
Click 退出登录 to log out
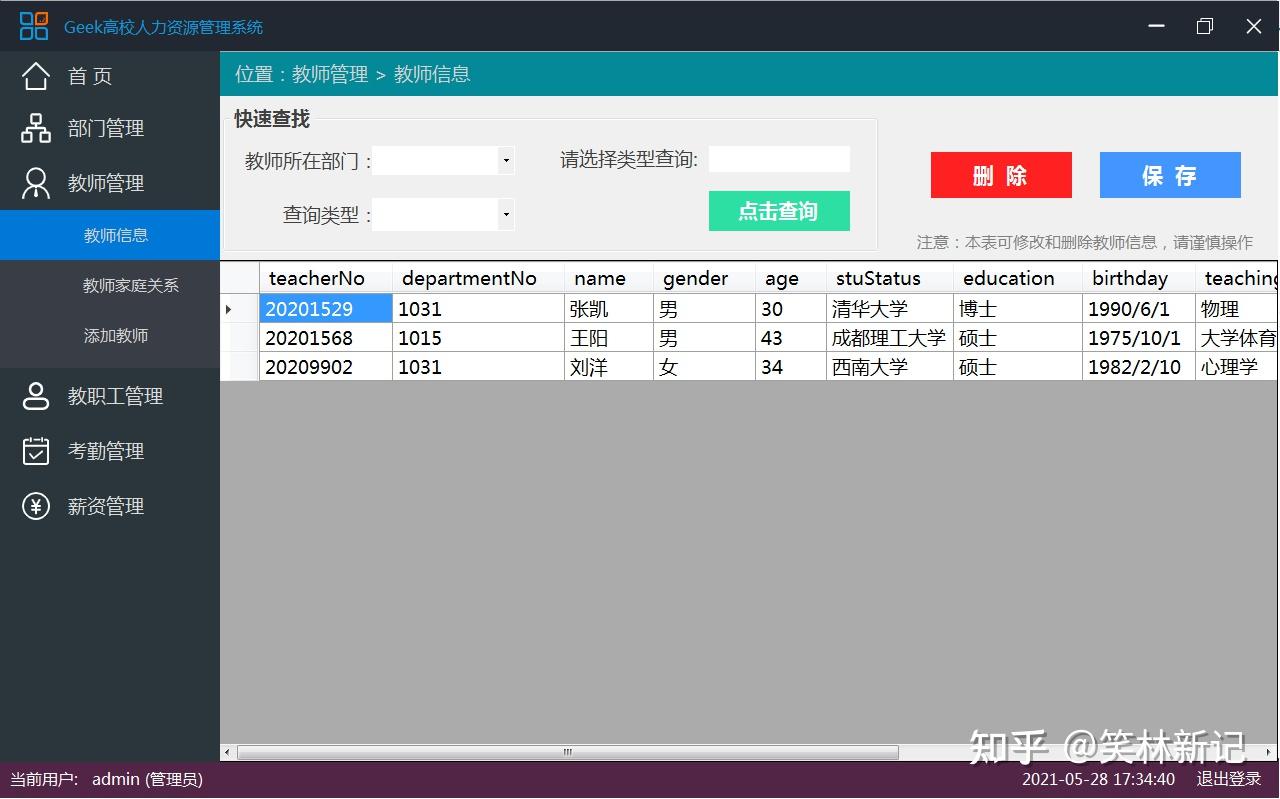[x=1229, y=779]
